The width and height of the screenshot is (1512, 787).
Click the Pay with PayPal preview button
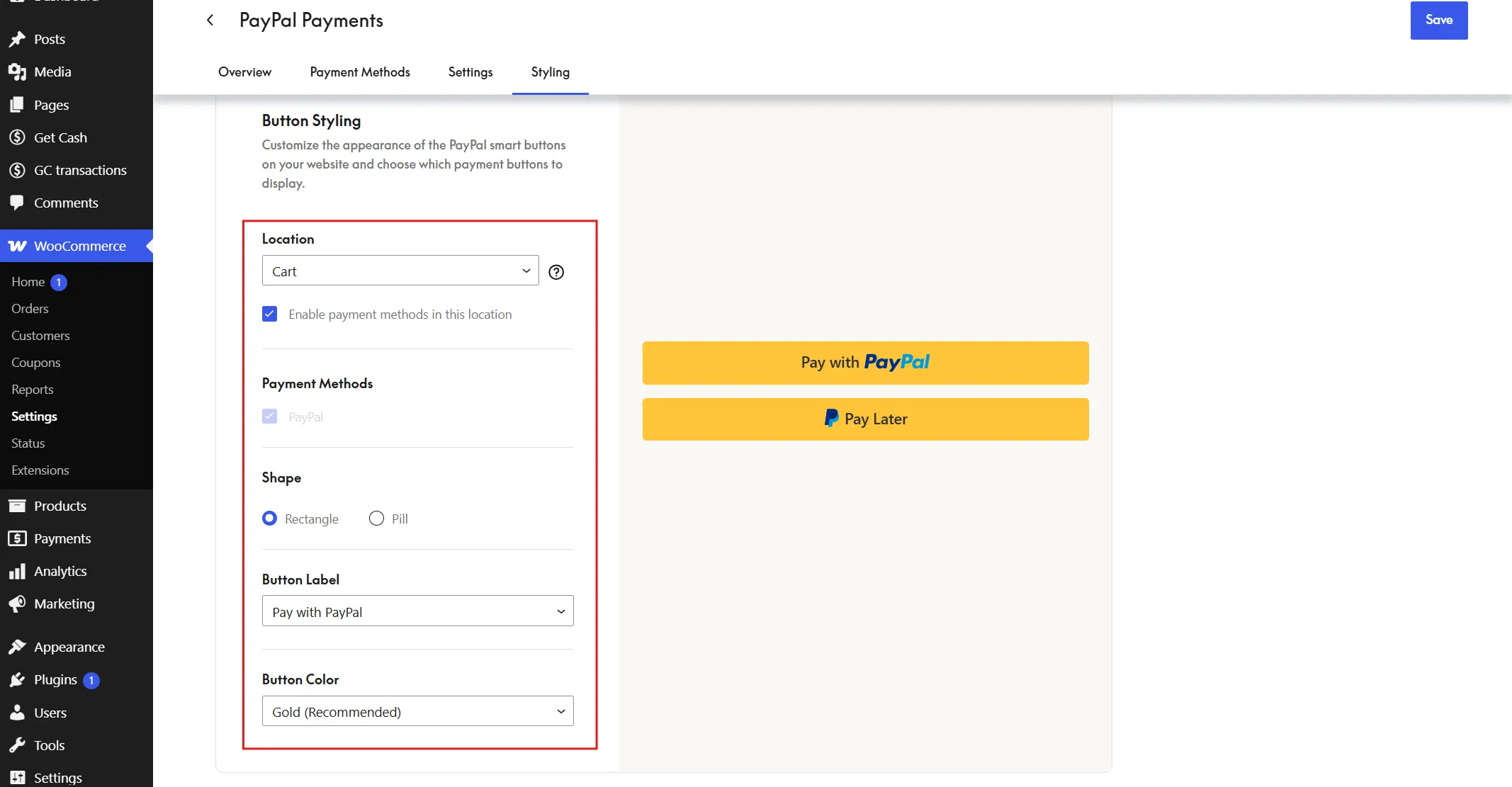pyautogui.click(x=865, y=363)
